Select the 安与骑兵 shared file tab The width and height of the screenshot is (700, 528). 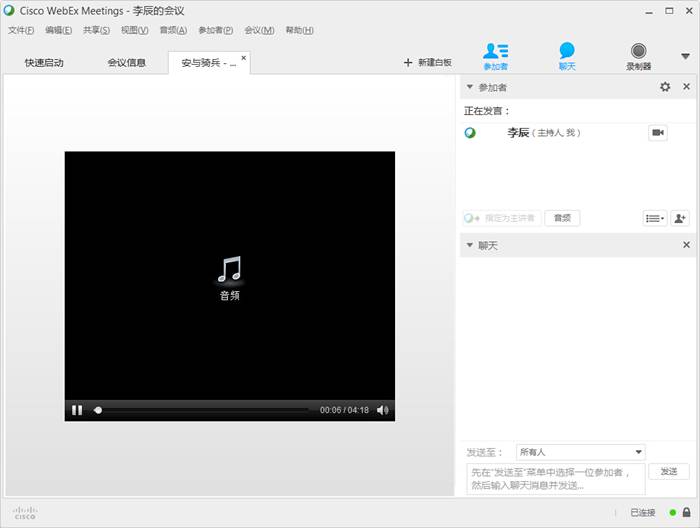(x=209, y=63)
